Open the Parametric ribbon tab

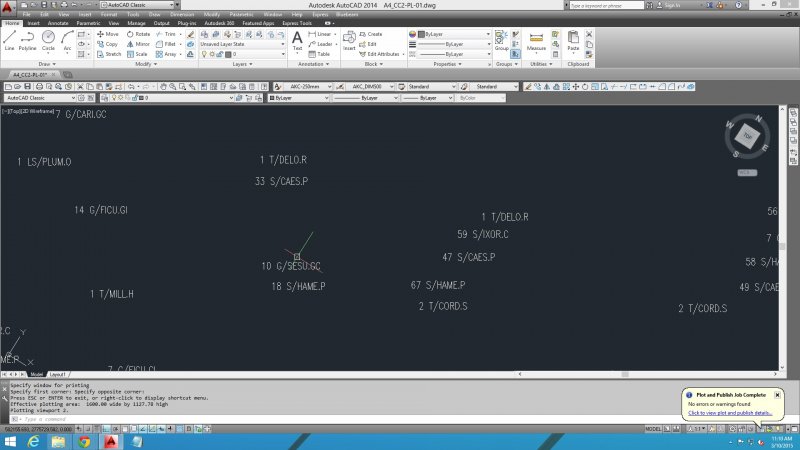(88, 23)
